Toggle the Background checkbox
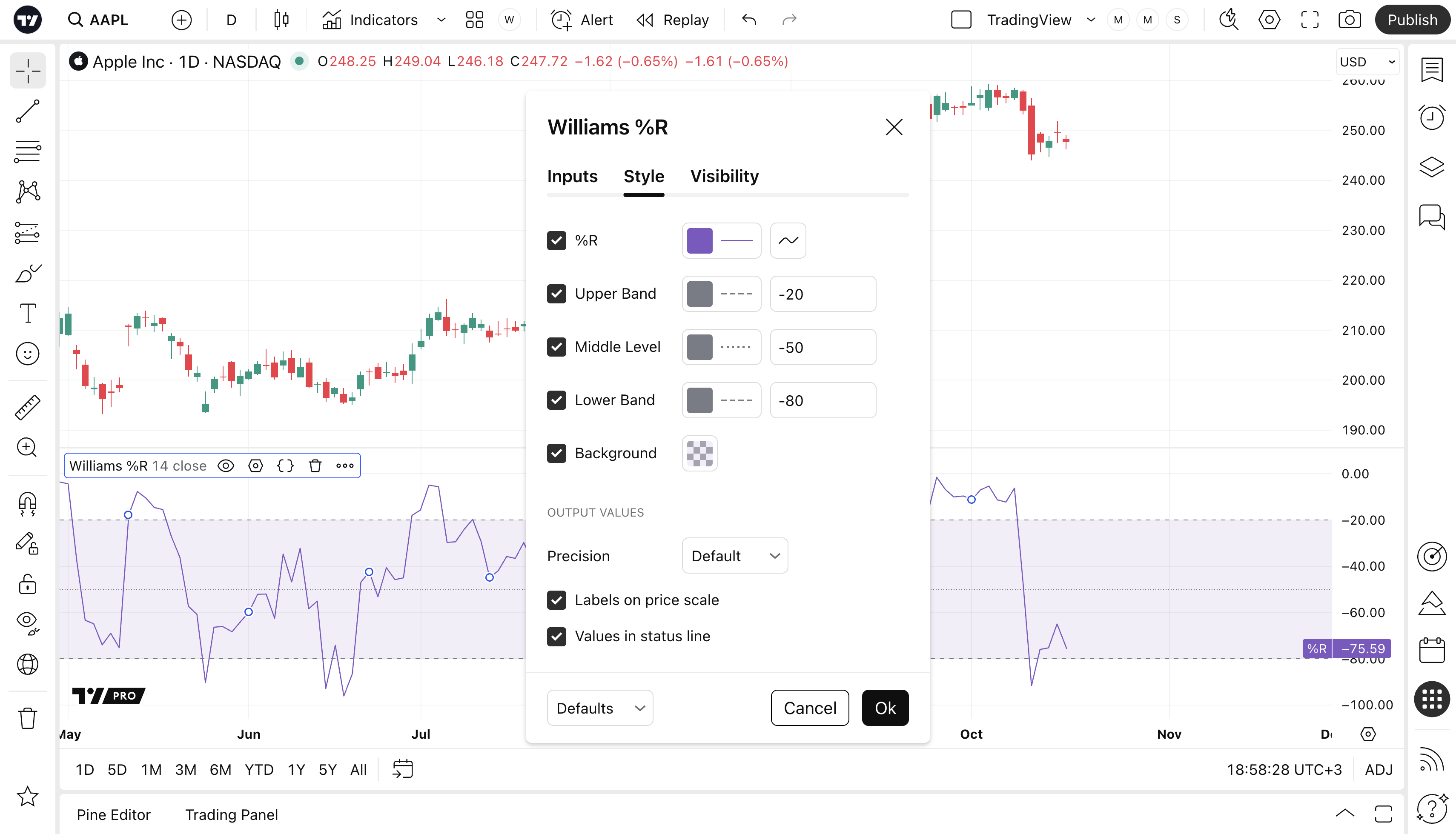1456x834 pixels. 556,453
